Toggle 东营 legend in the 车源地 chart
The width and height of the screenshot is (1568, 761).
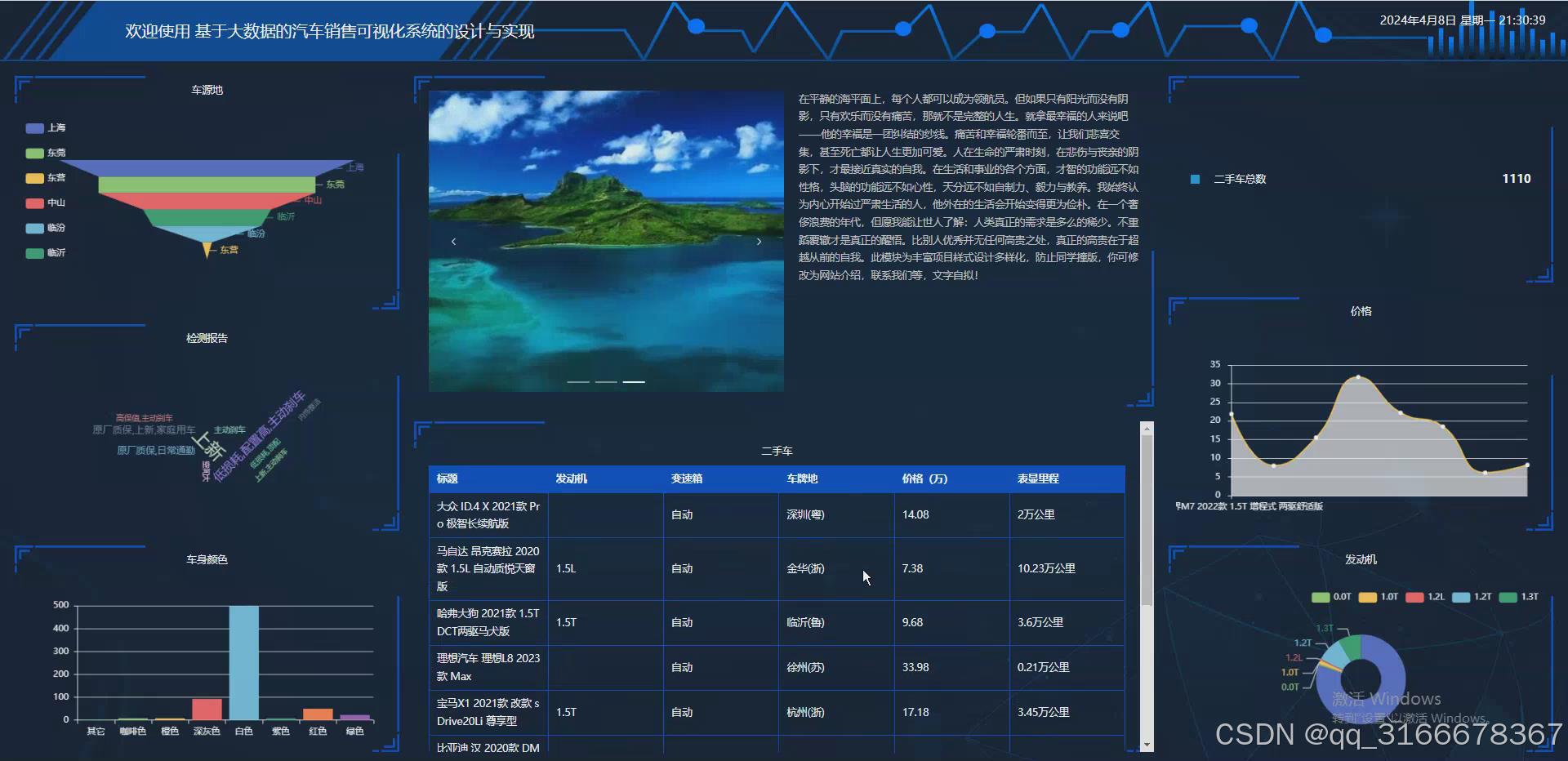tap(46, 178)
